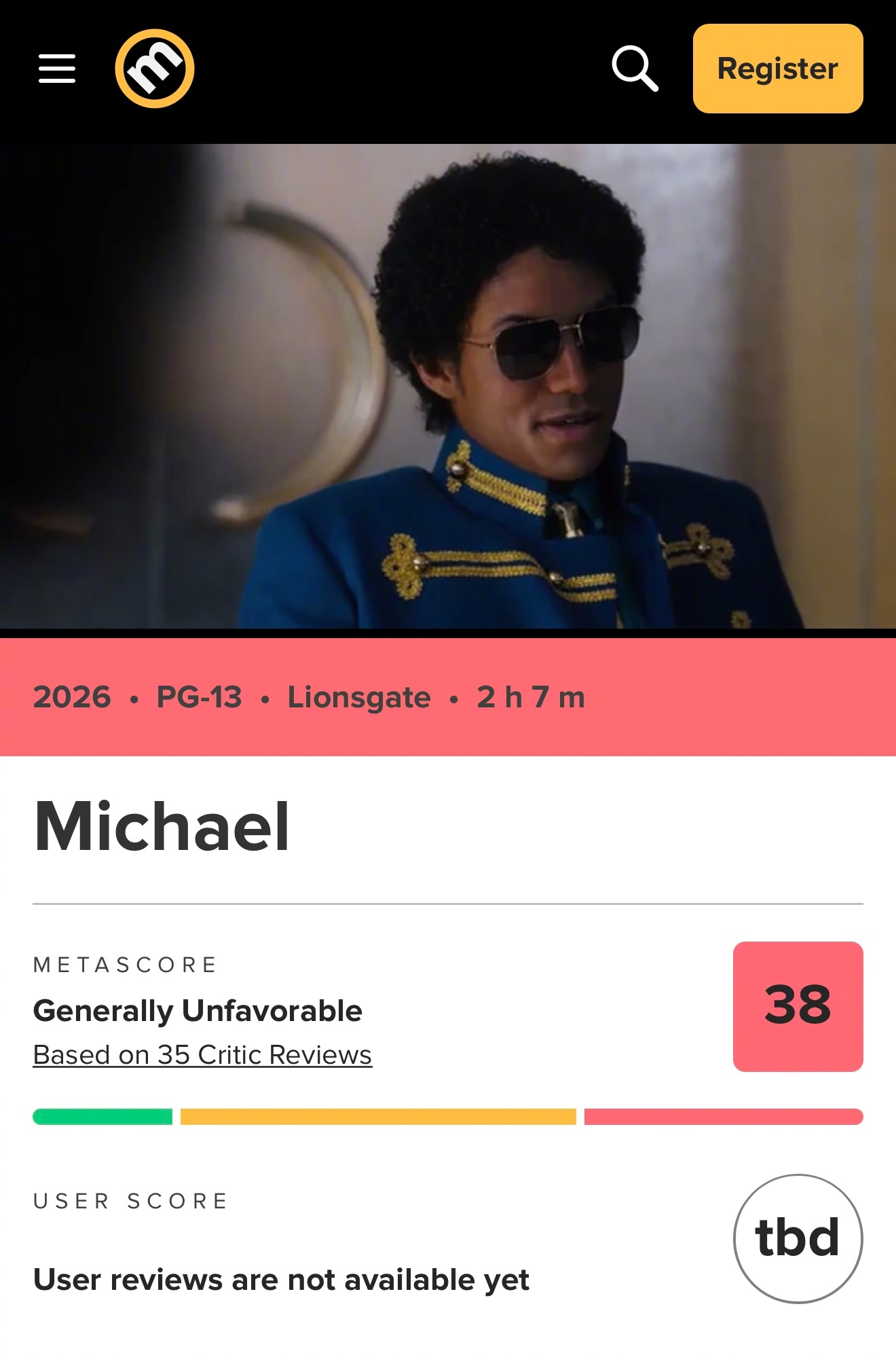This screenshot has height=1353, width=896.
Task: Open the Michael movie hero image
Action: 448,386
